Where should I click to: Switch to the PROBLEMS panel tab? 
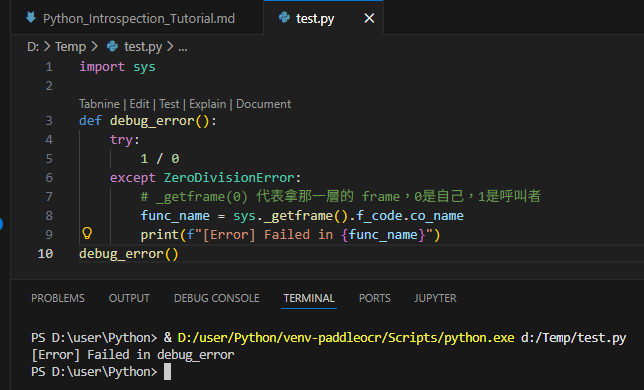58,298
